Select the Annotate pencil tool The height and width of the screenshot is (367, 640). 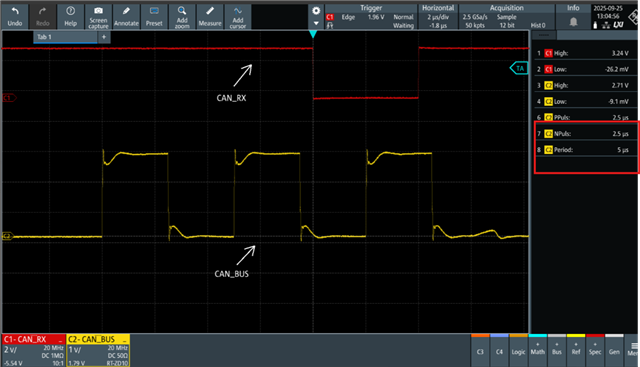[126, 17]
